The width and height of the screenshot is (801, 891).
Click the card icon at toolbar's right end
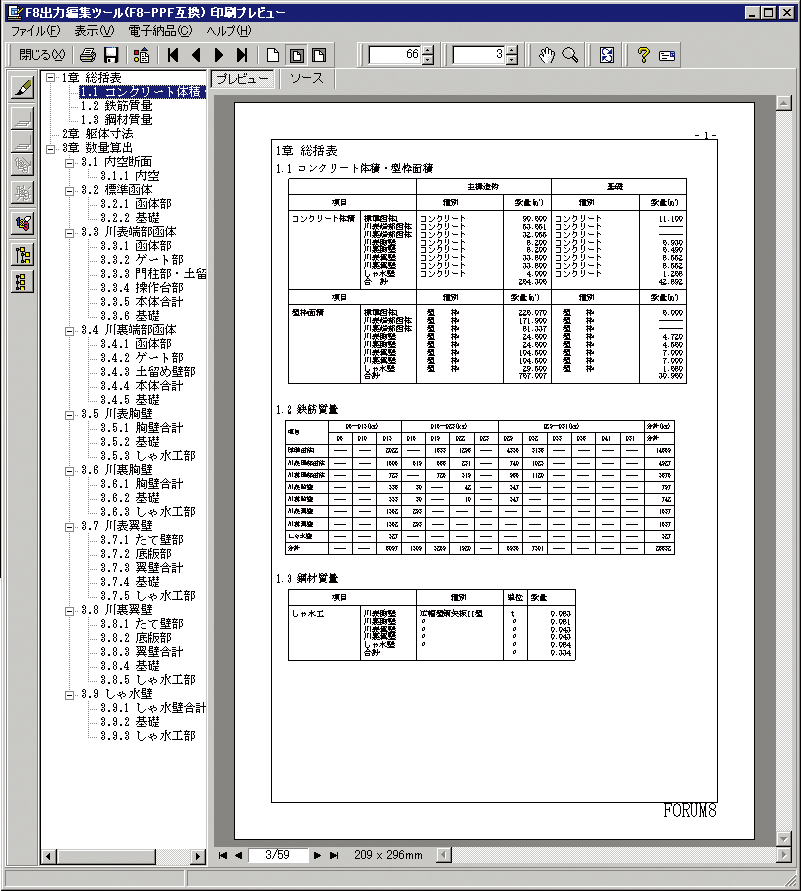pos(667,55)
